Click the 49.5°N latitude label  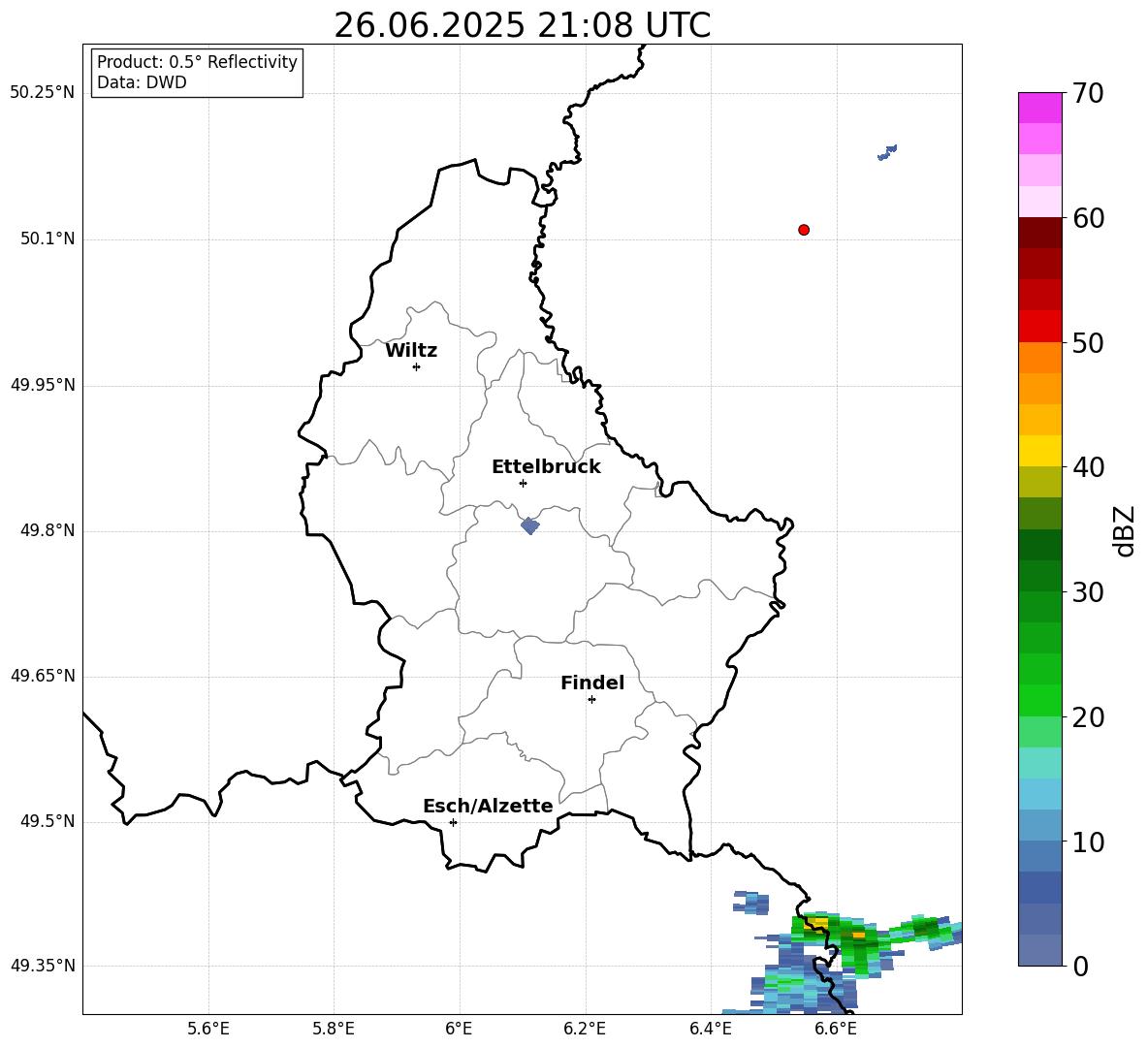[x=48, y=820]
